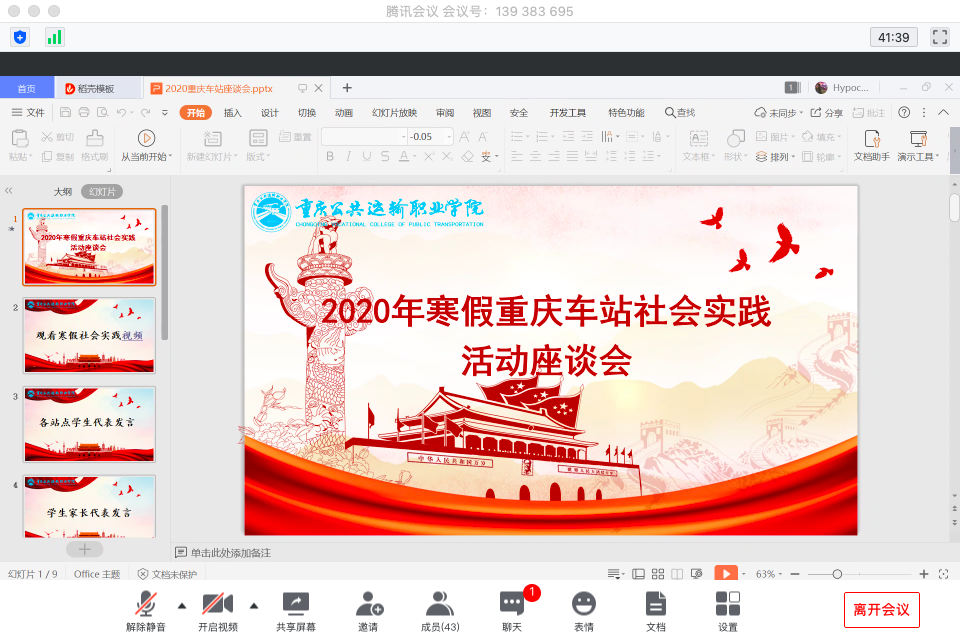Click the Leave Meeting (离开会议) button

click(881, 609)
